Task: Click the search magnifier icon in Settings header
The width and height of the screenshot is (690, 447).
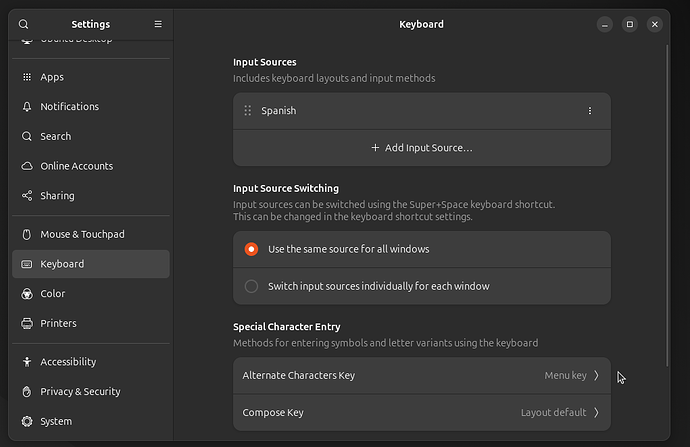Action: tap(24, 24)
